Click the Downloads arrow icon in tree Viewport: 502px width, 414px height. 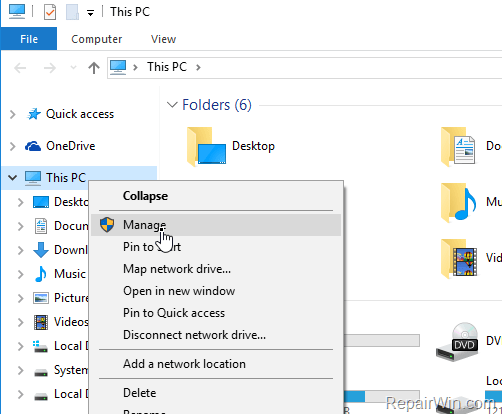pos(41,250)
